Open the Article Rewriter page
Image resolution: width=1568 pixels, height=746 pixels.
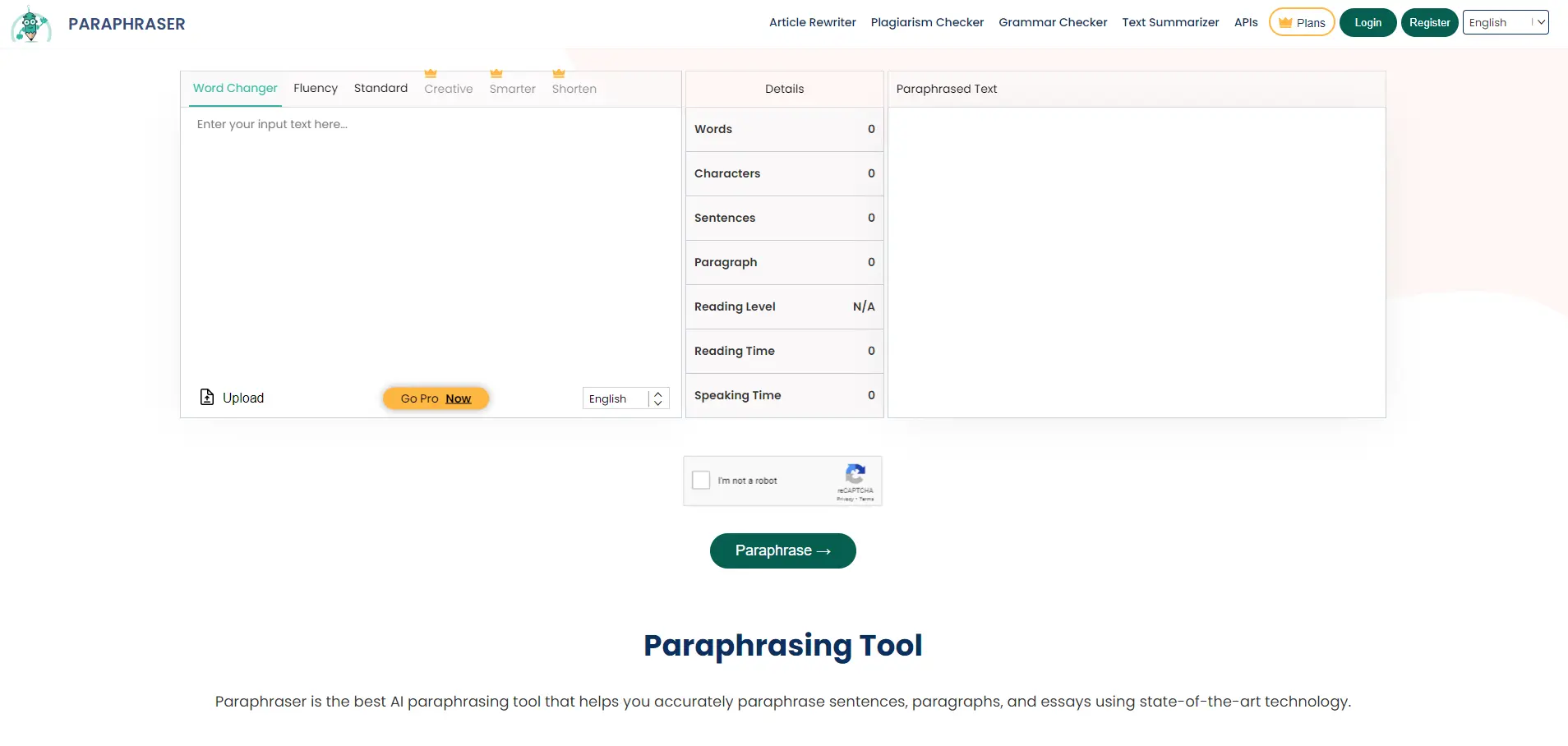pyautogui.click(x=813, y=22)
